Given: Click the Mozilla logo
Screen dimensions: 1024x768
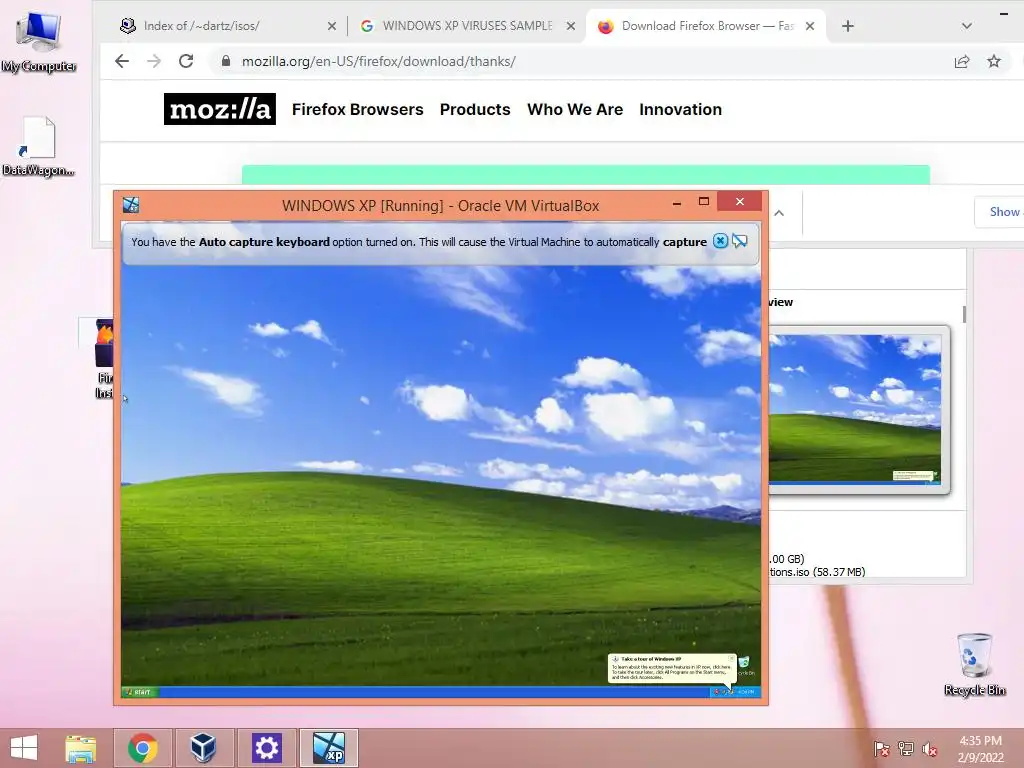Looking at the screenshot, I should [219, 109].
